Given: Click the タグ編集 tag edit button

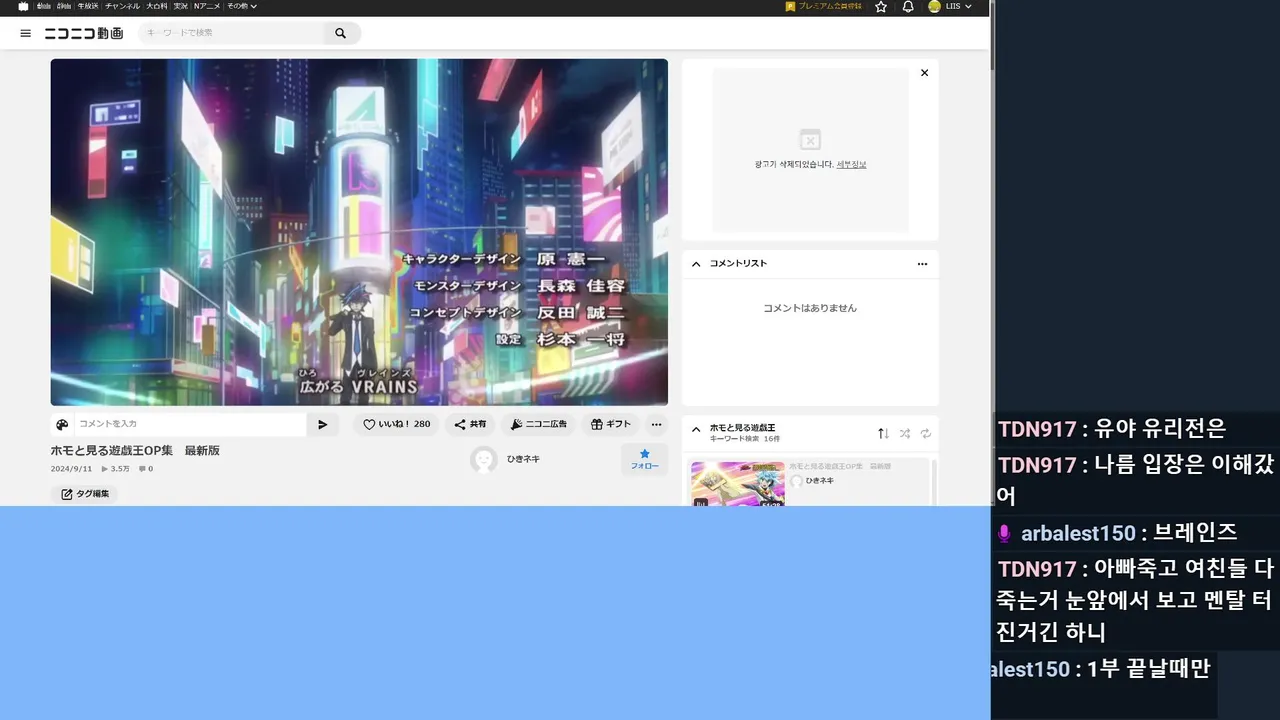Looking at the screenshot, I should point(84,494).
